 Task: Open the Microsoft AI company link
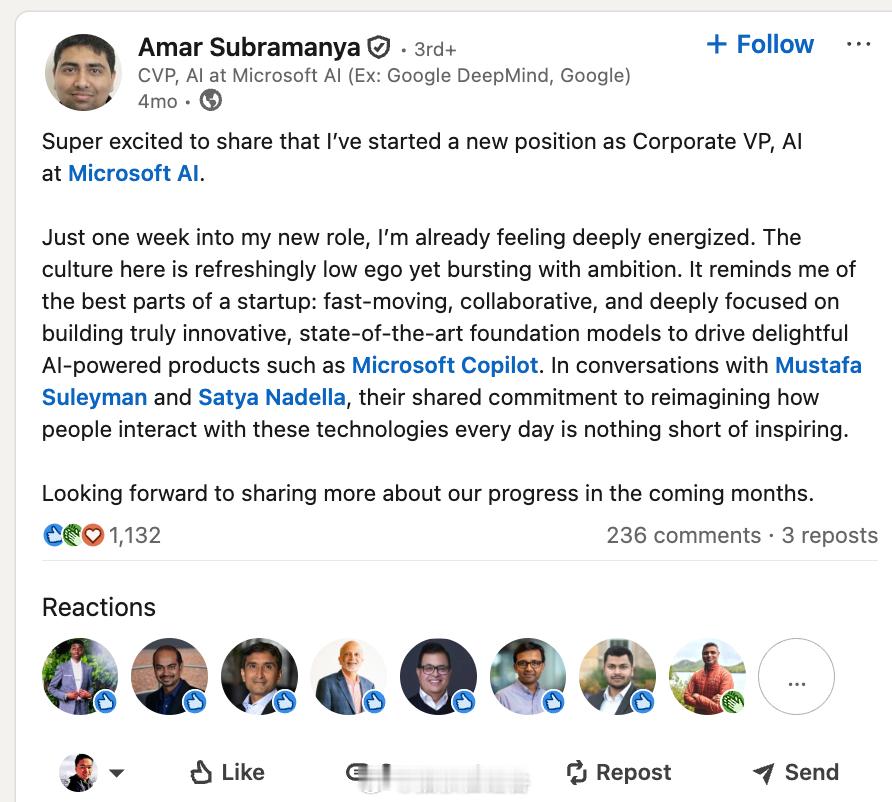134,173
